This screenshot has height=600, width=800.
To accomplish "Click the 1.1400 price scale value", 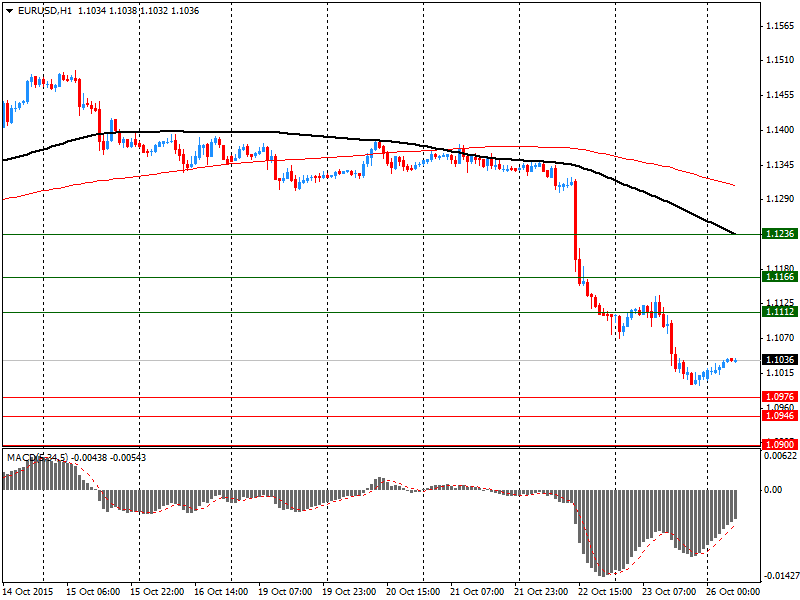I will click(781, 130).
